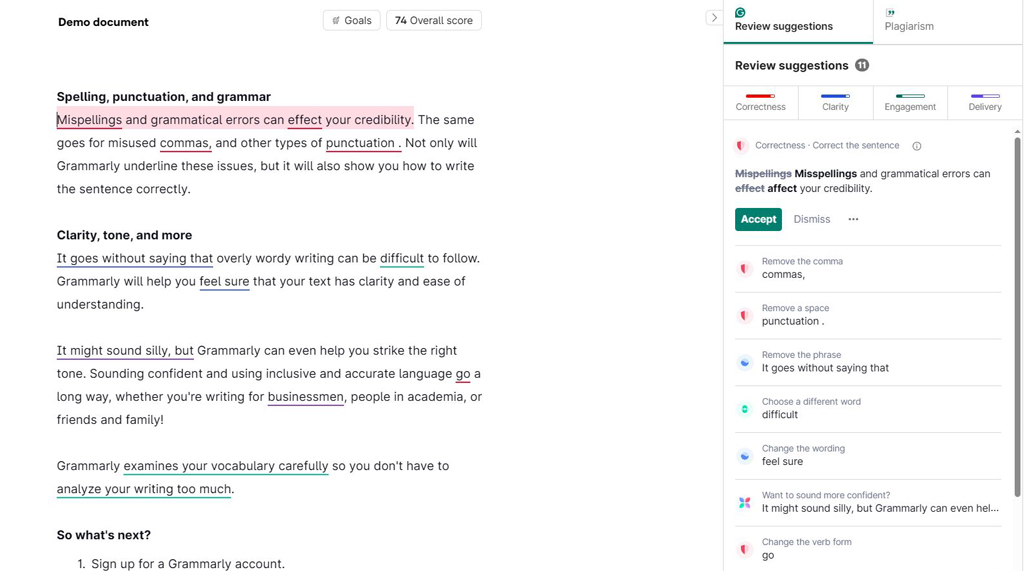
Task: Click underlined phrase analyze your writing too much
Action: click(x=144, y=489)
